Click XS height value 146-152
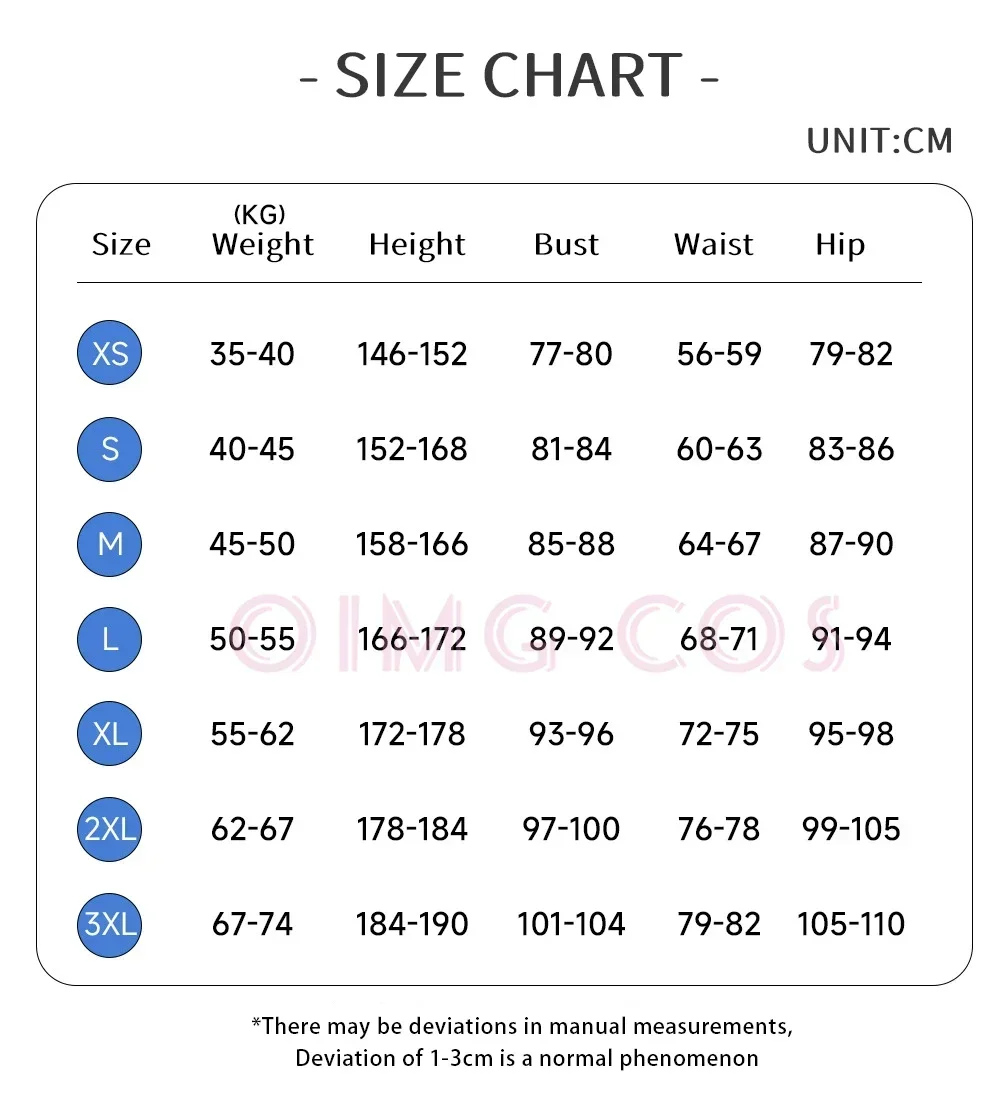Viewport: 1000px width, 1113px height. coord(412,353)
